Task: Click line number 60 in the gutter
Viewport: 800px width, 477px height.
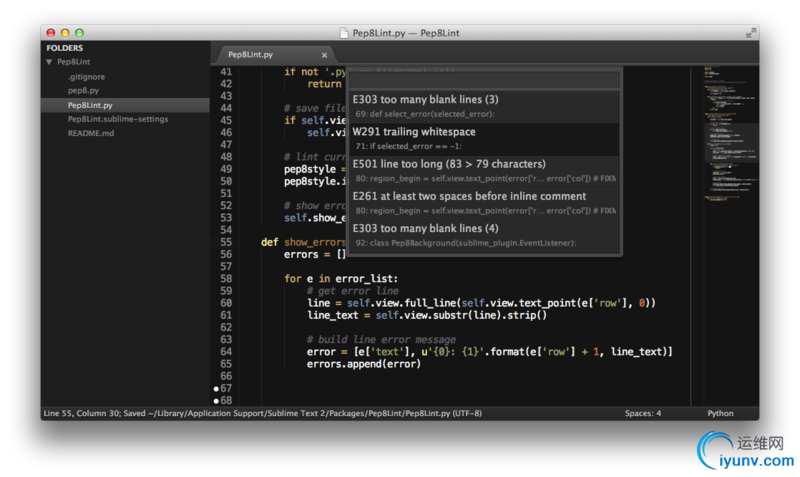Action: coord(226,303)
